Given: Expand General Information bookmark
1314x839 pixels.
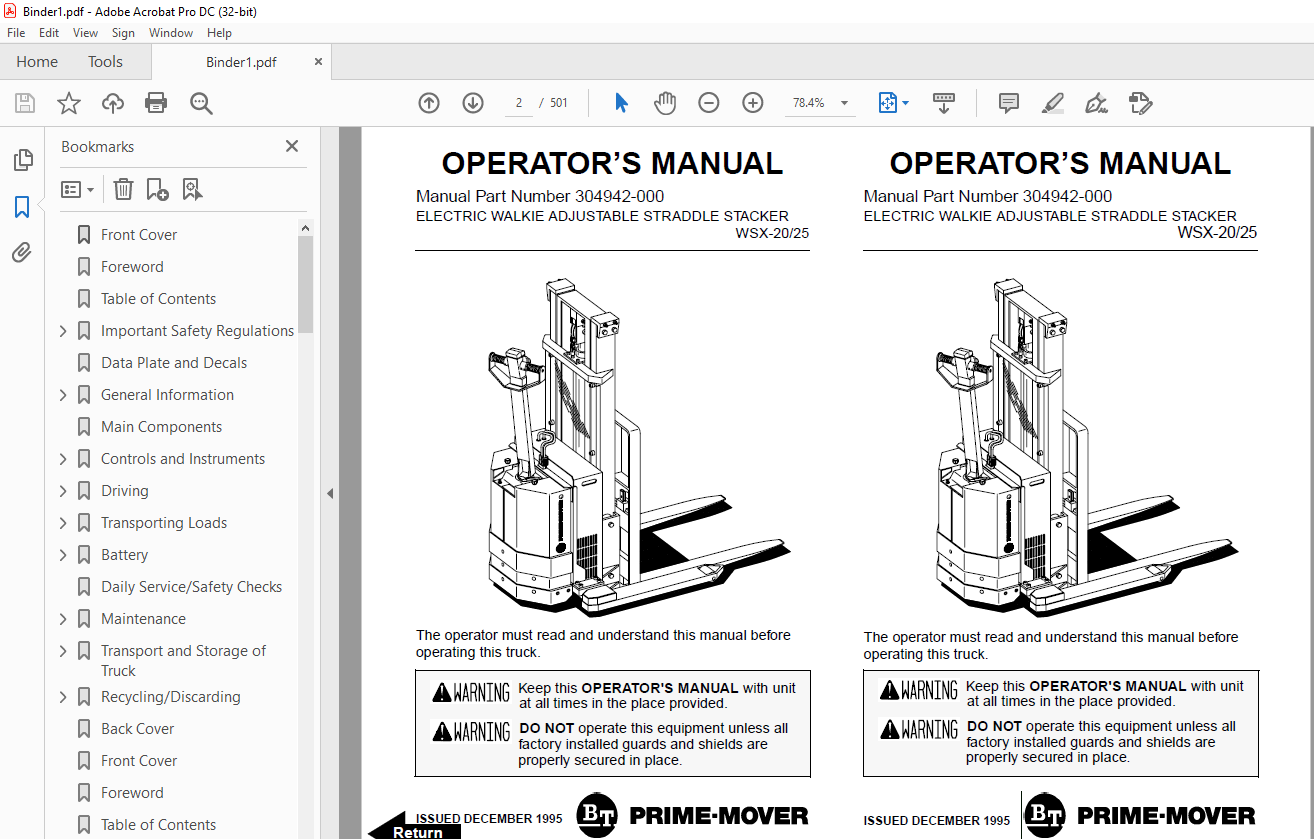Looking at the screenshot, I should tap(63, 395).
